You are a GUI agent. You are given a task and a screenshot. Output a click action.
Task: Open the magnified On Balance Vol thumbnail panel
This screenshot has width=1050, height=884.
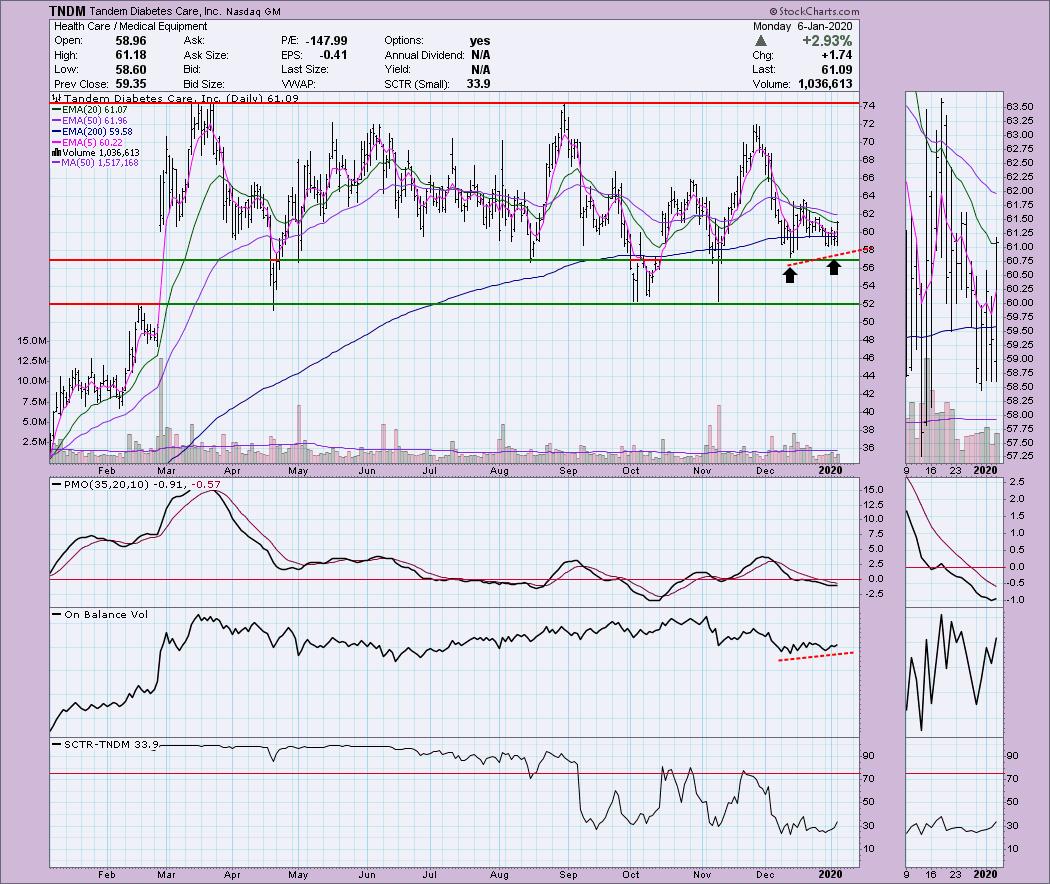coord(954,672)
